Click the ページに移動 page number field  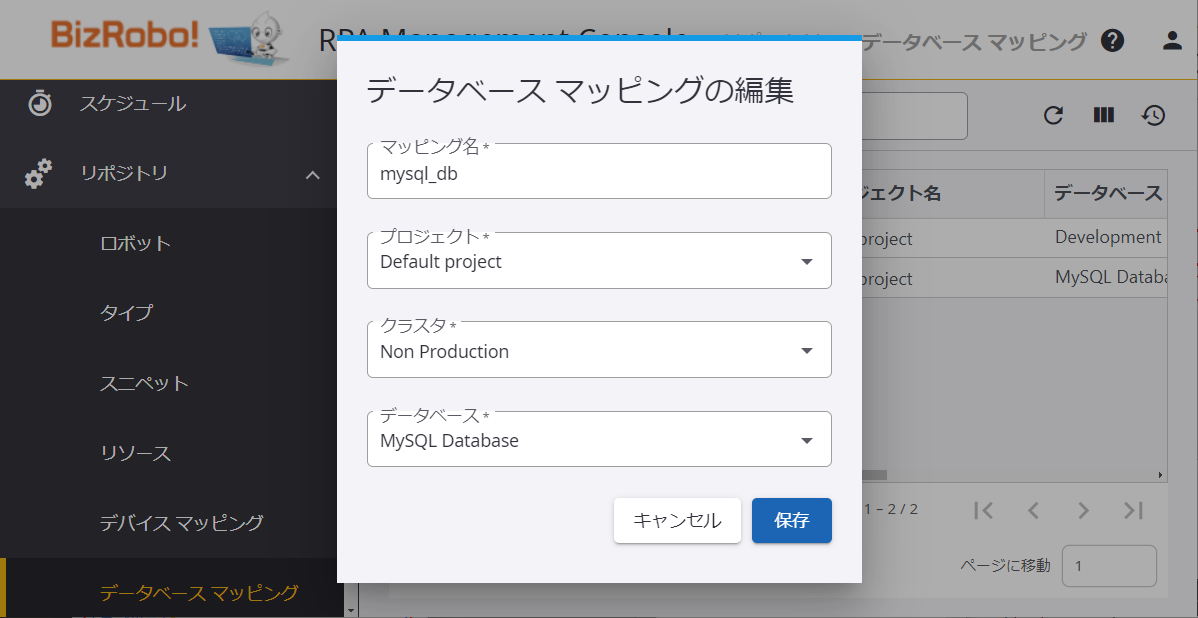coord(1109,566)
